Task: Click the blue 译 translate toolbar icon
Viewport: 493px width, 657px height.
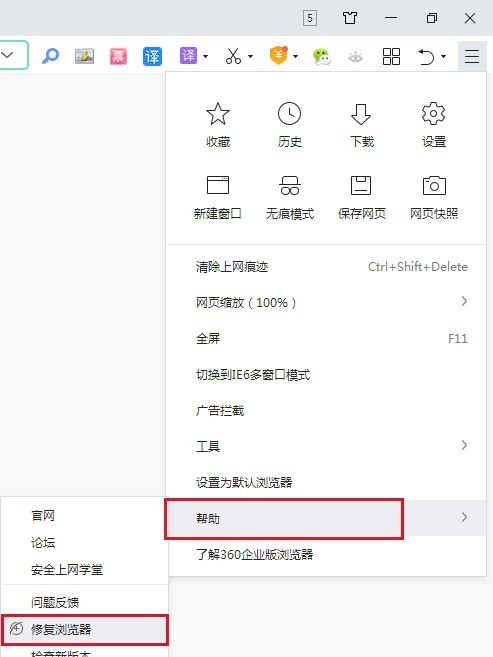Action: [152, 56]
